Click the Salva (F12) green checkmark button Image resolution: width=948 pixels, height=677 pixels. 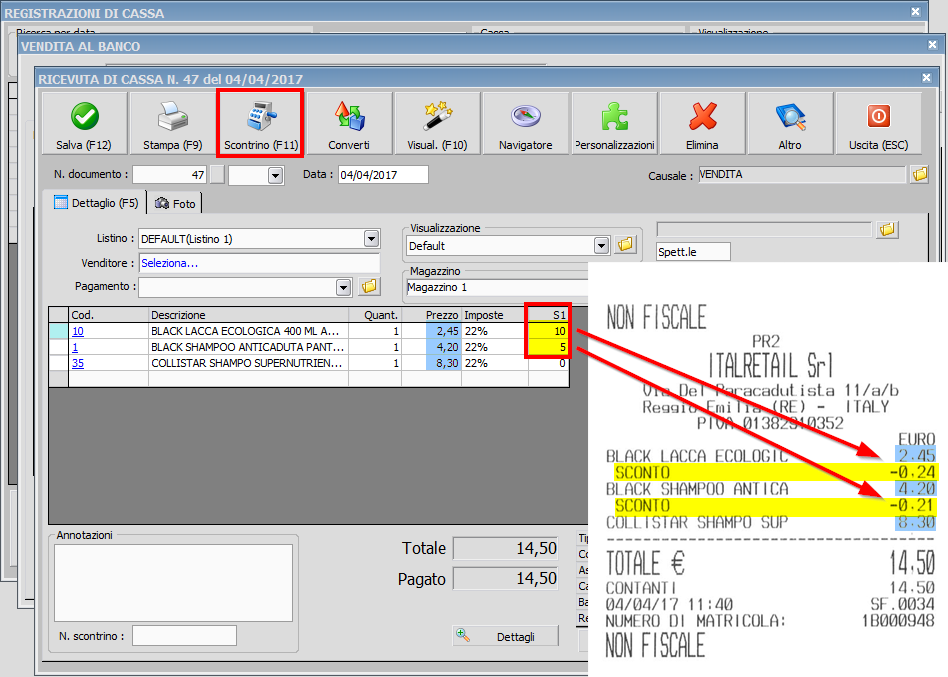point(84,124)
